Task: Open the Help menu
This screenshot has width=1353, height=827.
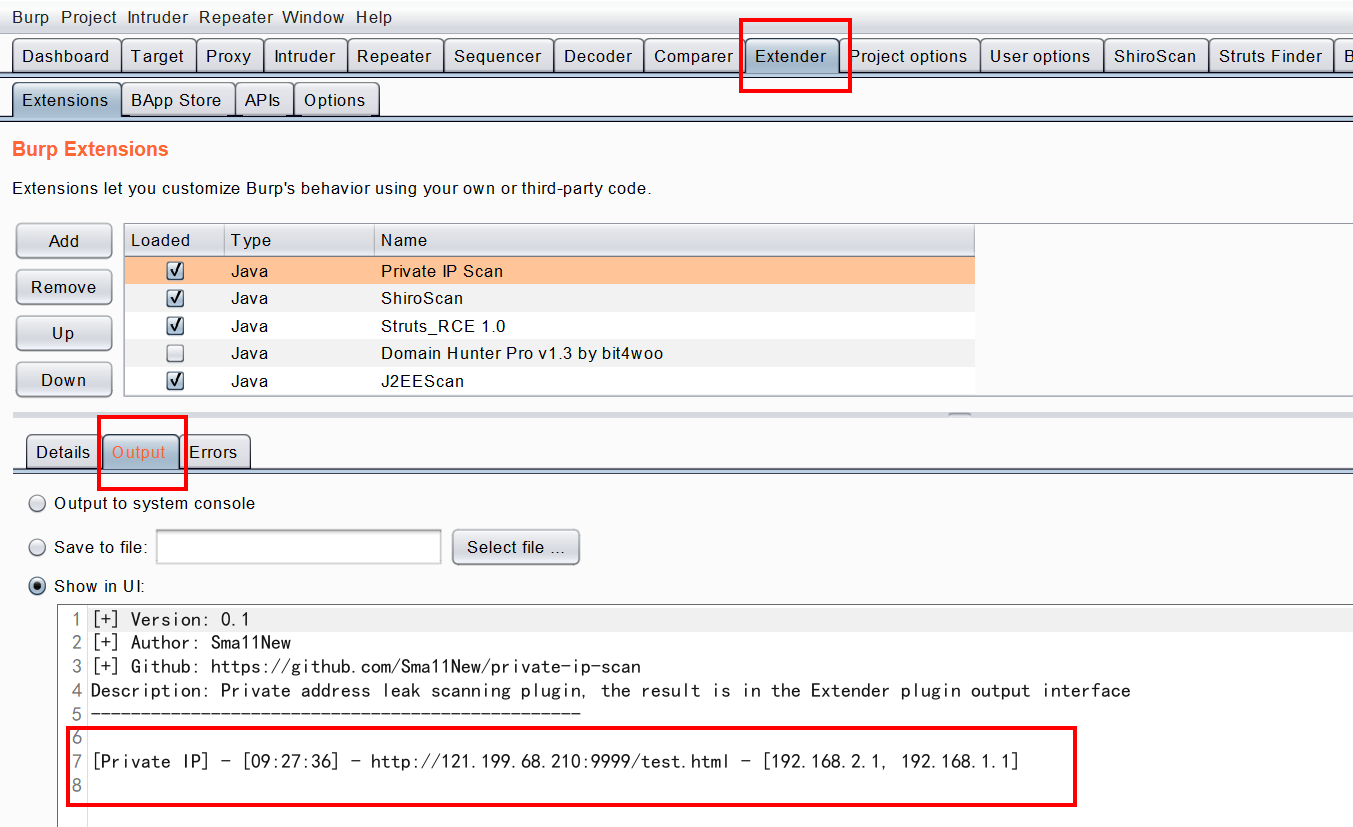Action: click(374, 17)
